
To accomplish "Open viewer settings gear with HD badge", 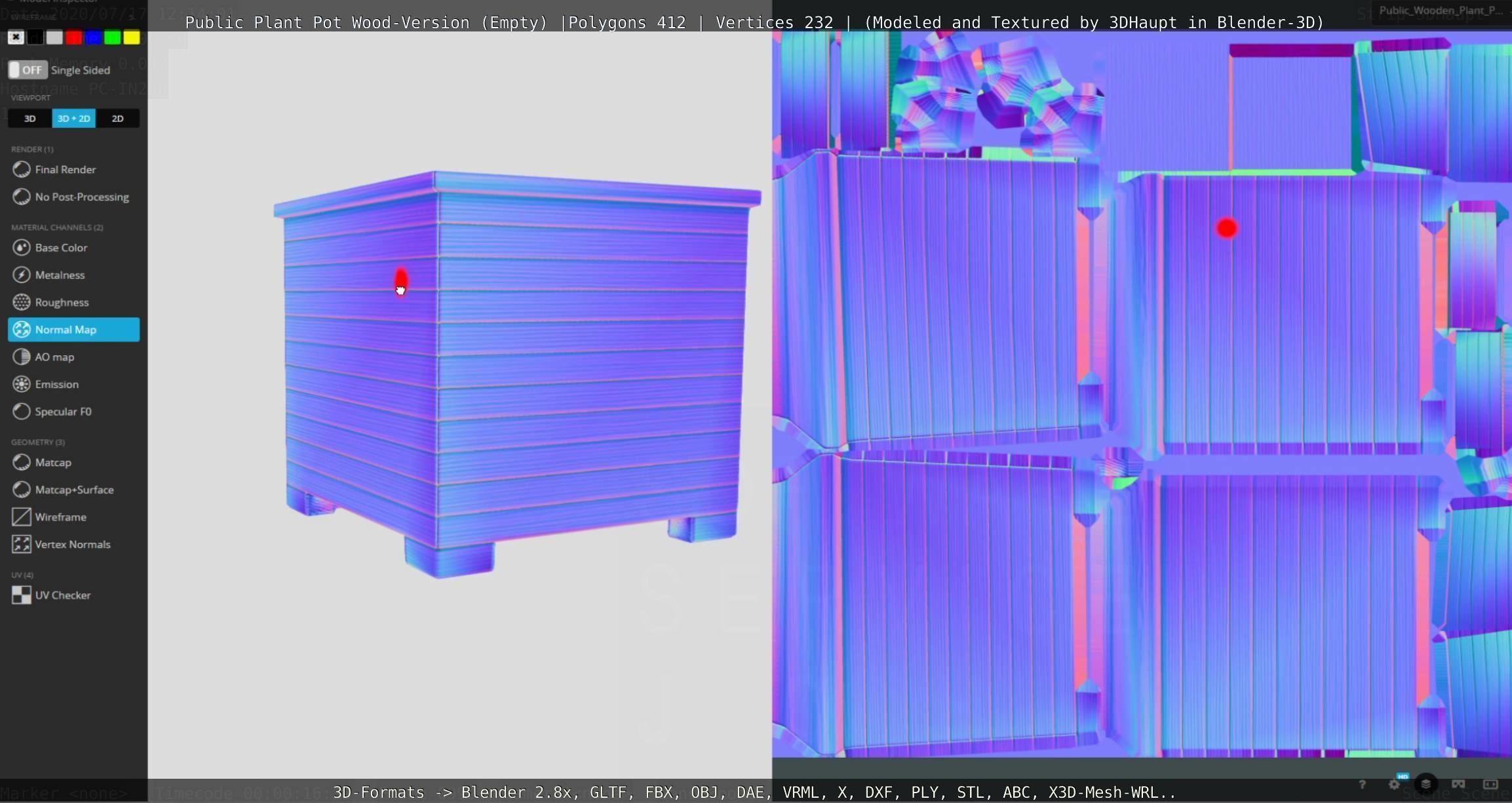I will pyautogui.click(x=1394, y=784).
